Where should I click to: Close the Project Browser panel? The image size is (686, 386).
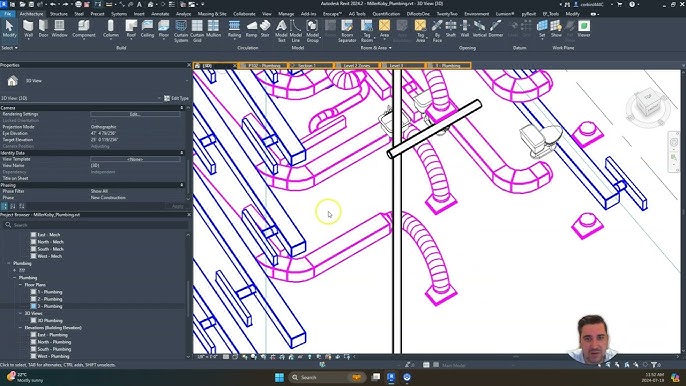click(189, 215)
